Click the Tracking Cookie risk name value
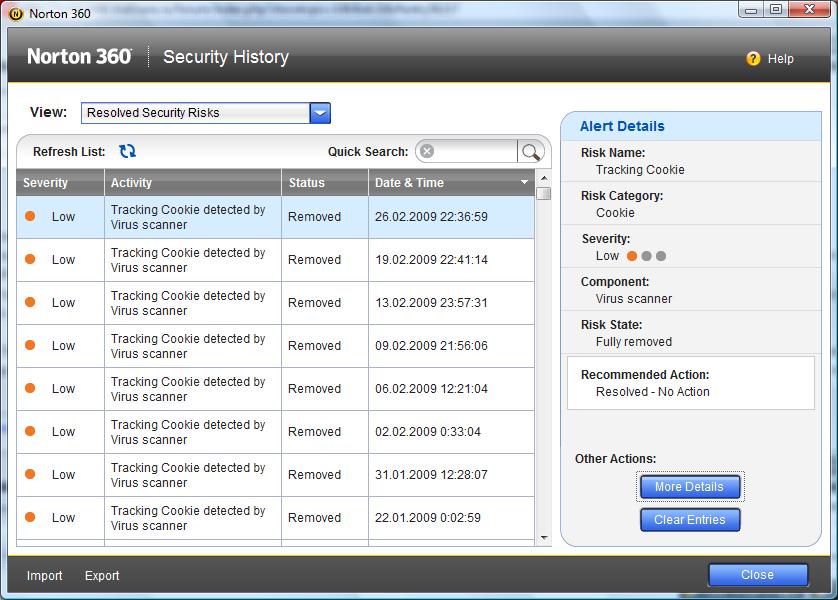The height and width of the screenshot is (600, 838). [x=640, y=169]
